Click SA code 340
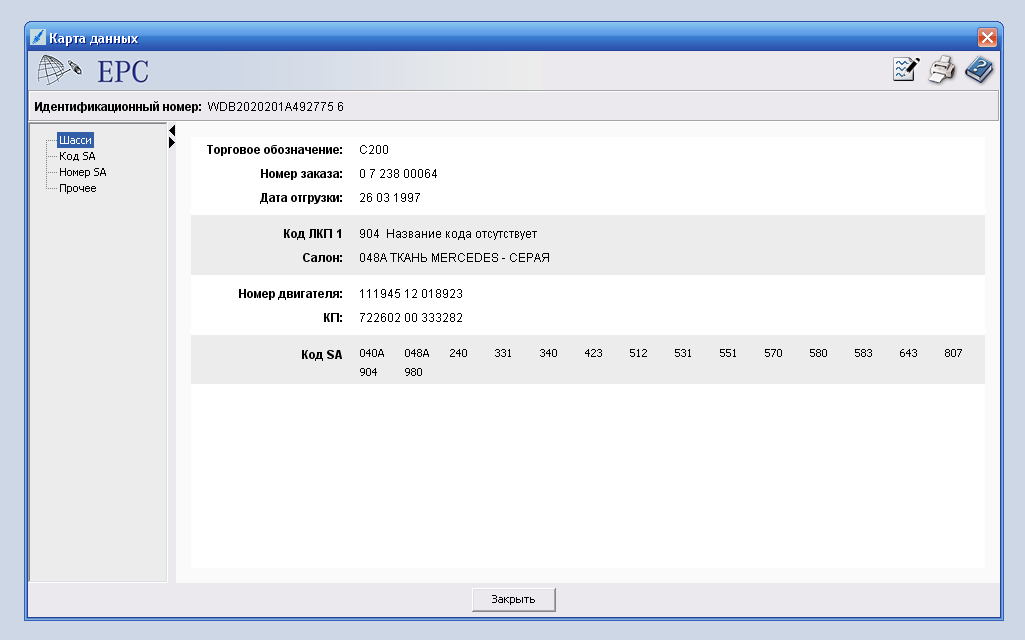Image resolution: width=1025 pixels, height=640 pixels. (x=548, y=353)
